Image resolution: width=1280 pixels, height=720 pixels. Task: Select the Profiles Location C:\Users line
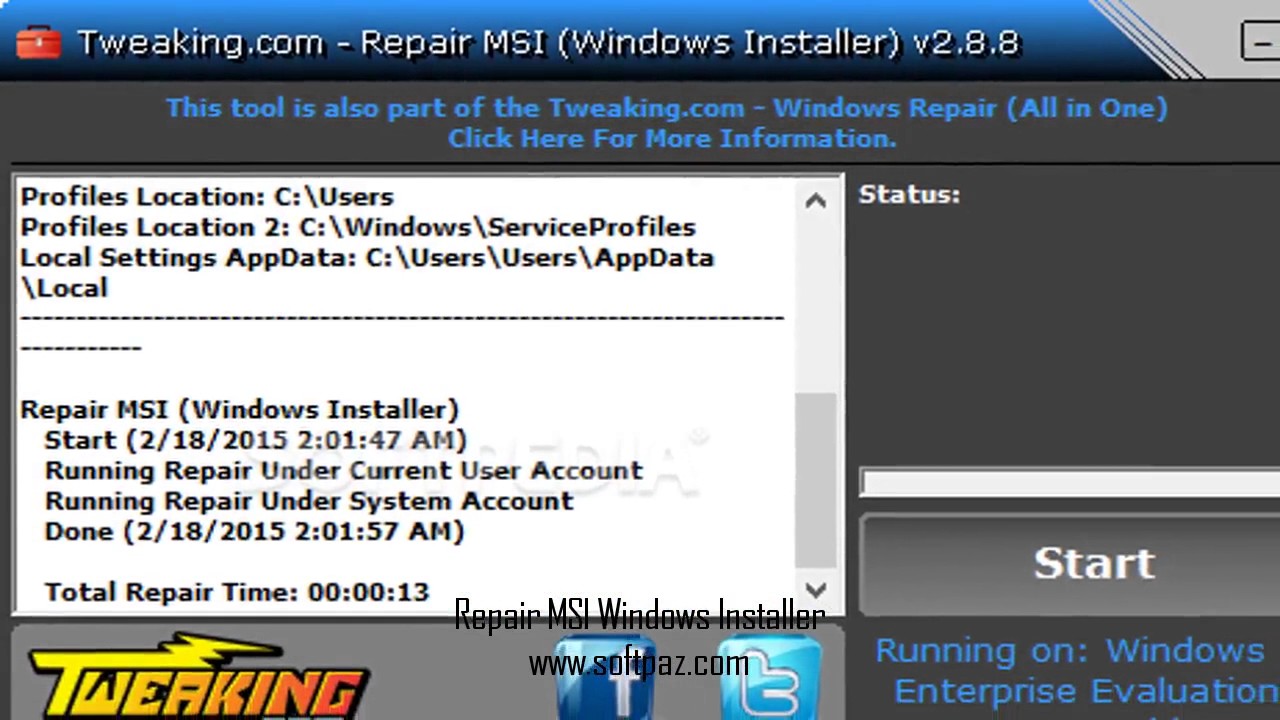click(207, 197)
